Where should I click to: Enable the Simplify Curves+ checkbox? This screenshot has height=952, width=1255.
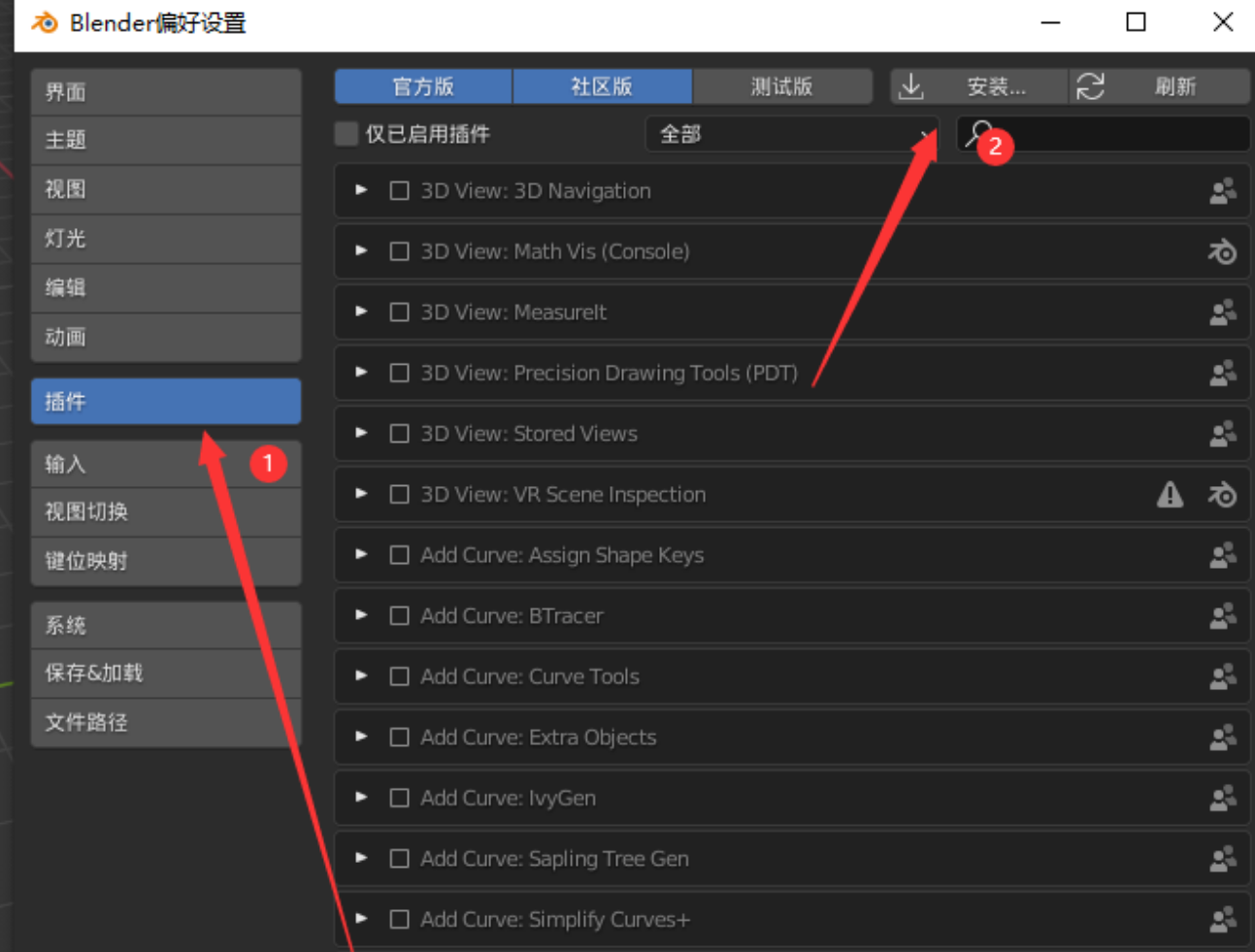(x=399, y=919)
